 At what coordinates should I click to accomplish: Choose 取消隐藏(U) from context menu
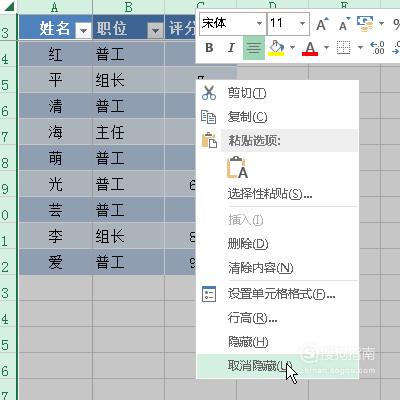(x=277, y=366)
